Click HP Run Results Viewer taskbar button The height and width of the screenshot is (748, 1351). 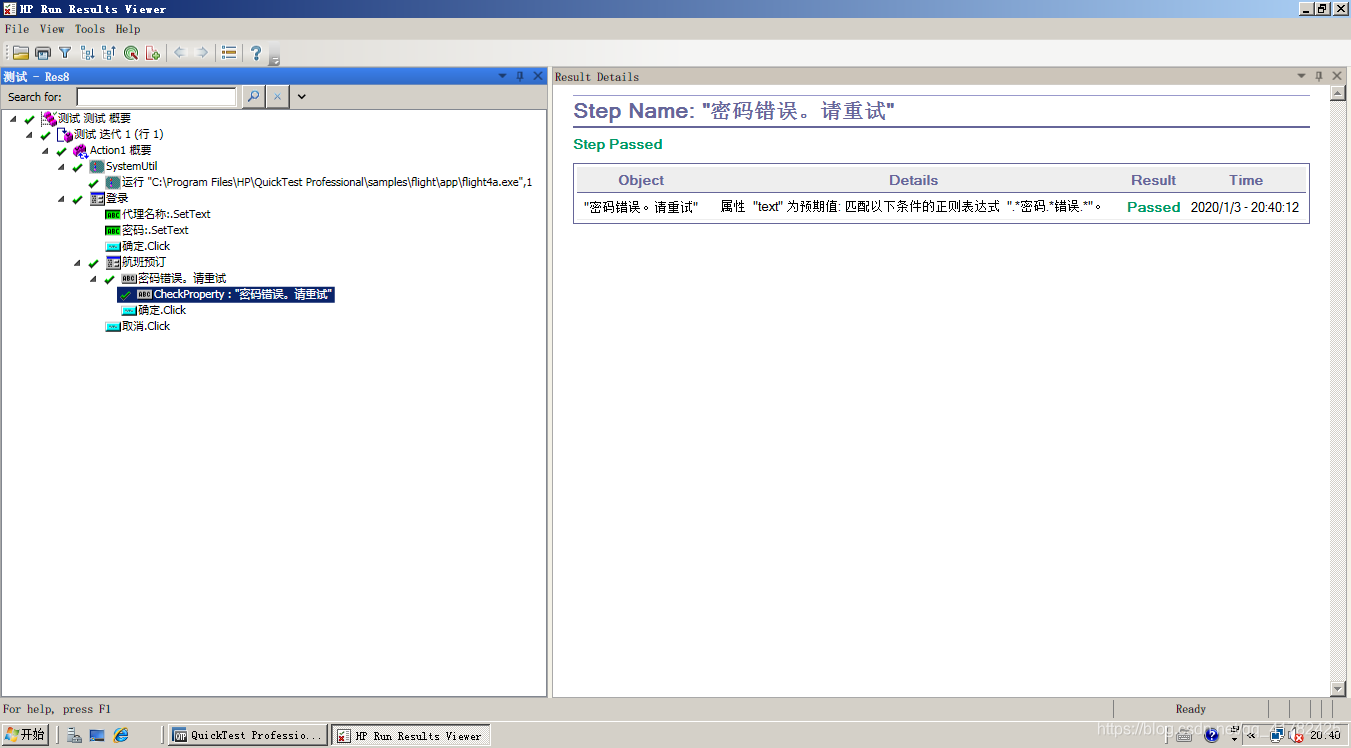(x=411, y=735)
